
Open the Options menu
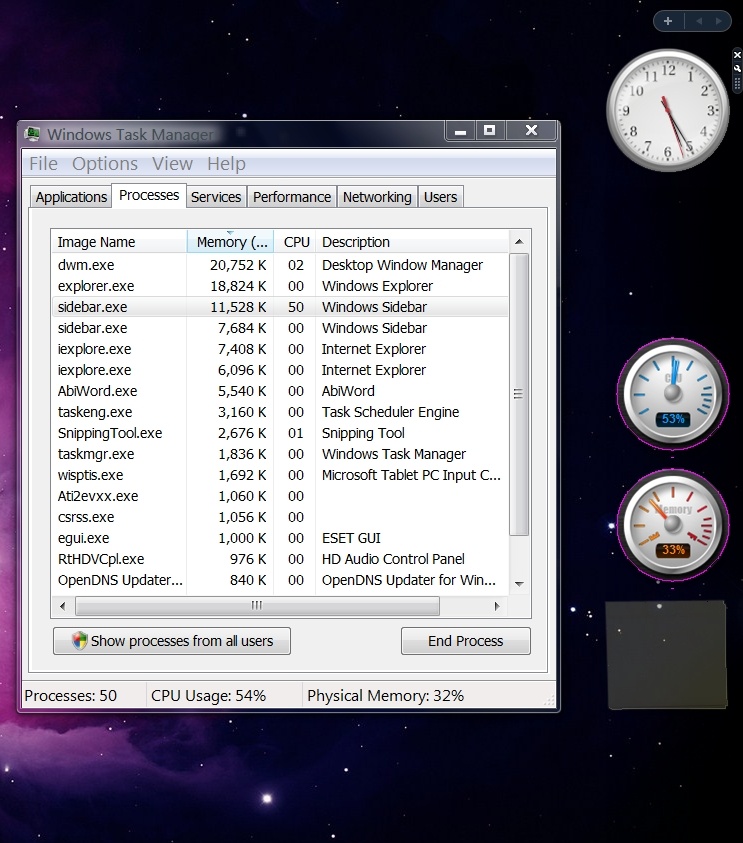(x=105, y=163)
